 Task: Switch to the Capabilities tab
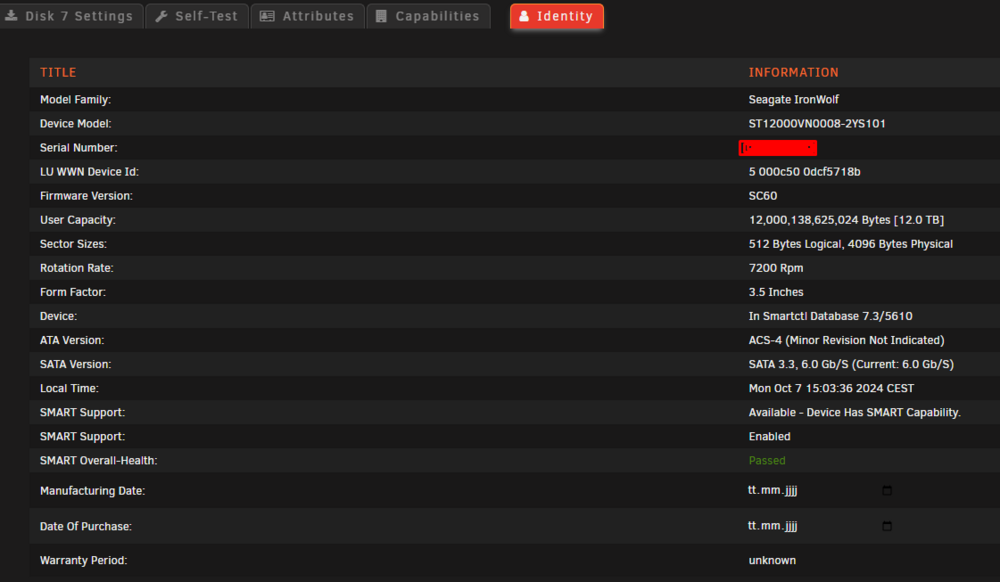[x=429, y=16]
